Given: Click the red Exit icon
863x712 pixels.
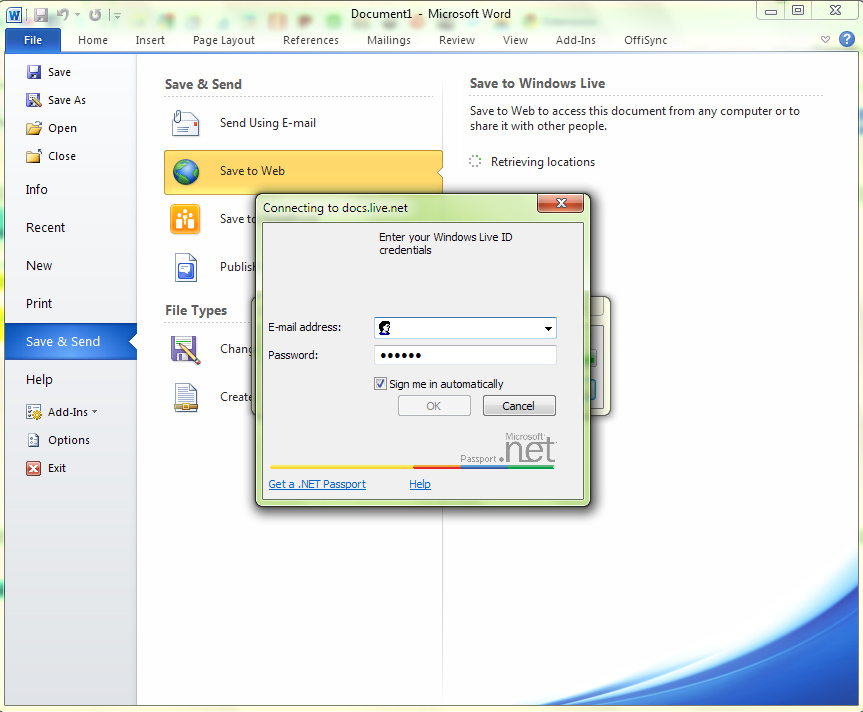Looking at the screenshot, I should [x=34, y=468].
